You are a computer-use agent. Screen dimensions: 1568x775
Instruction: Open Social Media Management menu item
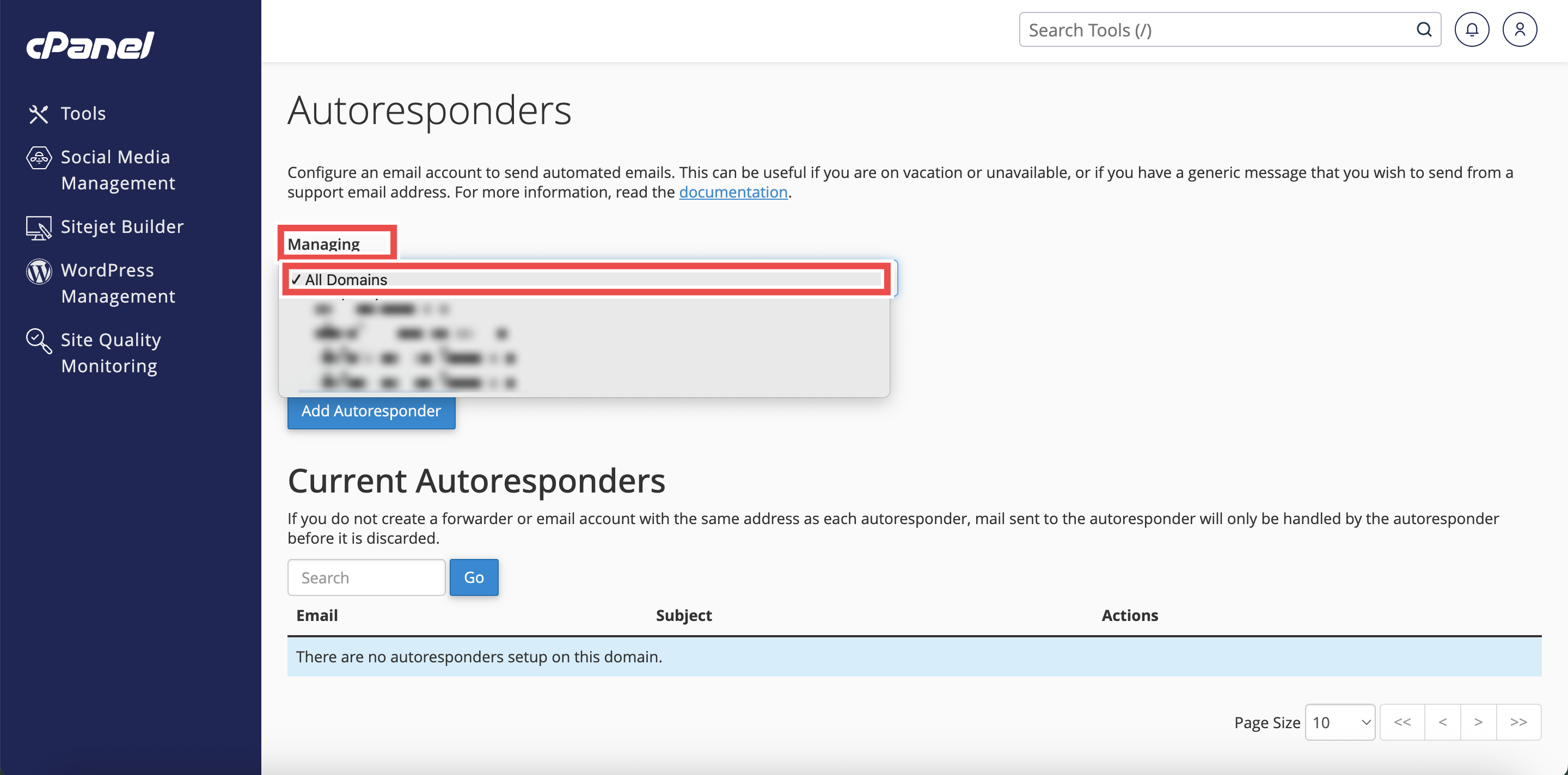pos(118,170)
